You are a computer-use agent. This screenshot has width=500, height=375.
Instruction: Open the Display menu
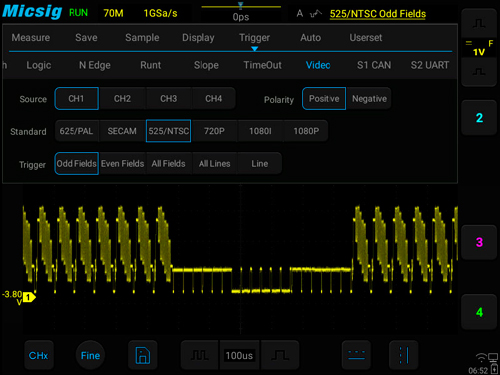coord(198,38)
